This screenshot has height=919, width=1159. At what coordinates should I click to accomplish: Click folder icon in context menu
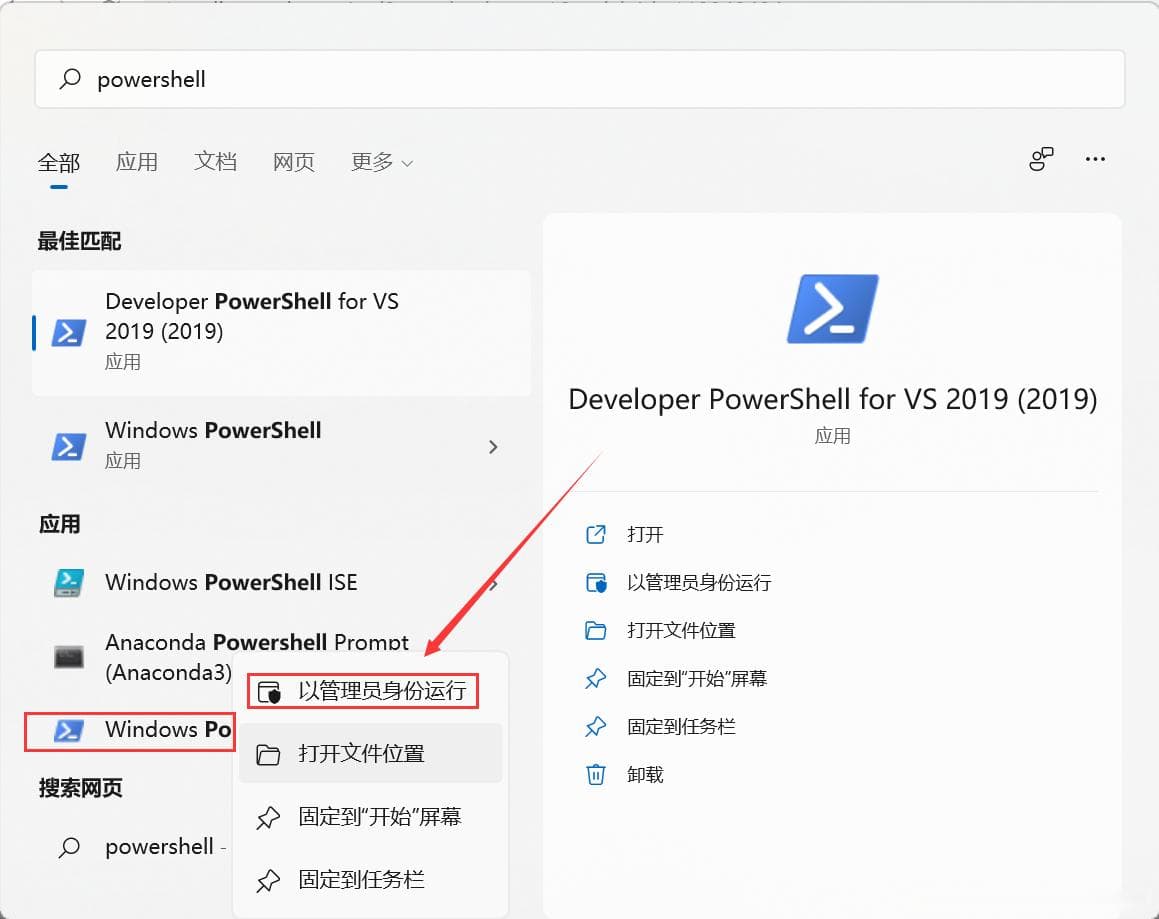click(x=268, y=755)
